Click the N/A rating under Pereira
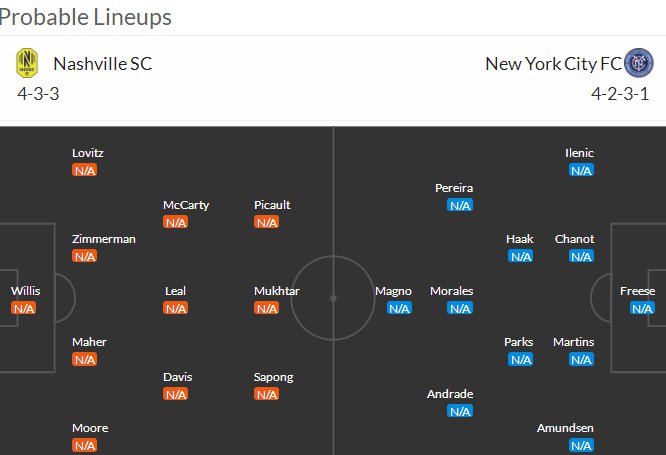The image size is (666, 455). pyautogui.click(x=460, y=205)
